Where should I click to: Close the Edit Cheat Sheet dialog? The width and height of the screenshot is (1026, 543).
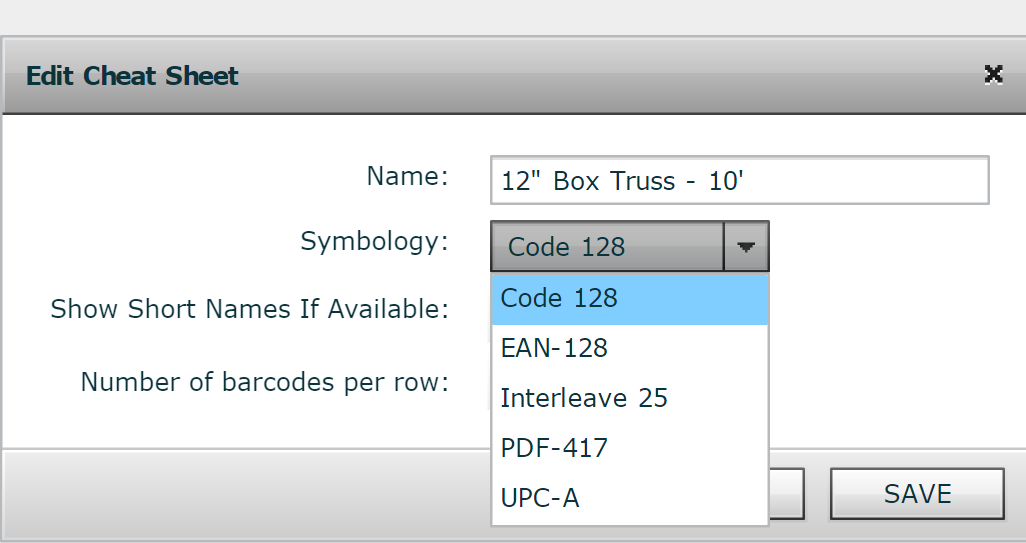(x=993, y=74)
